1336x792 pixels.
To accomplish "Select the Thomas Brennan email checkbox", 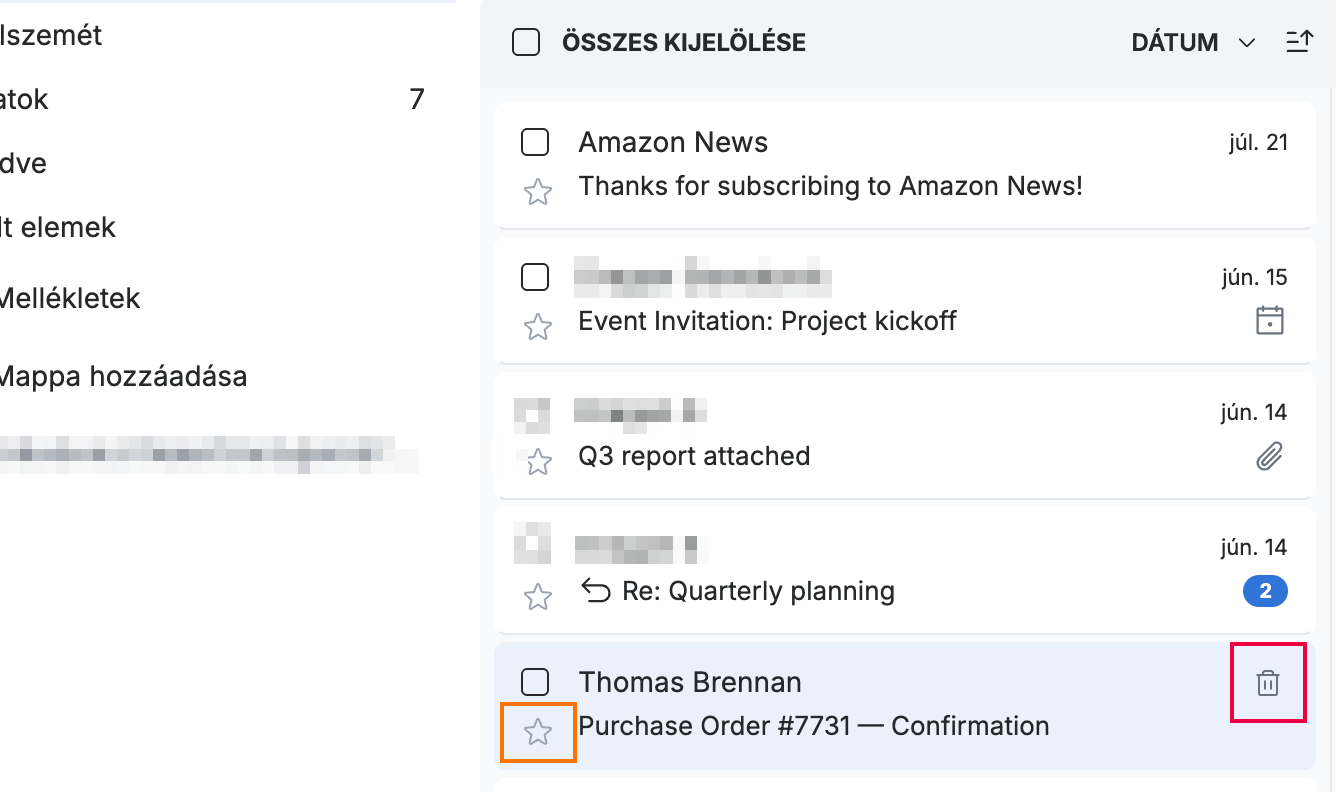I will (x=535, y=682).
